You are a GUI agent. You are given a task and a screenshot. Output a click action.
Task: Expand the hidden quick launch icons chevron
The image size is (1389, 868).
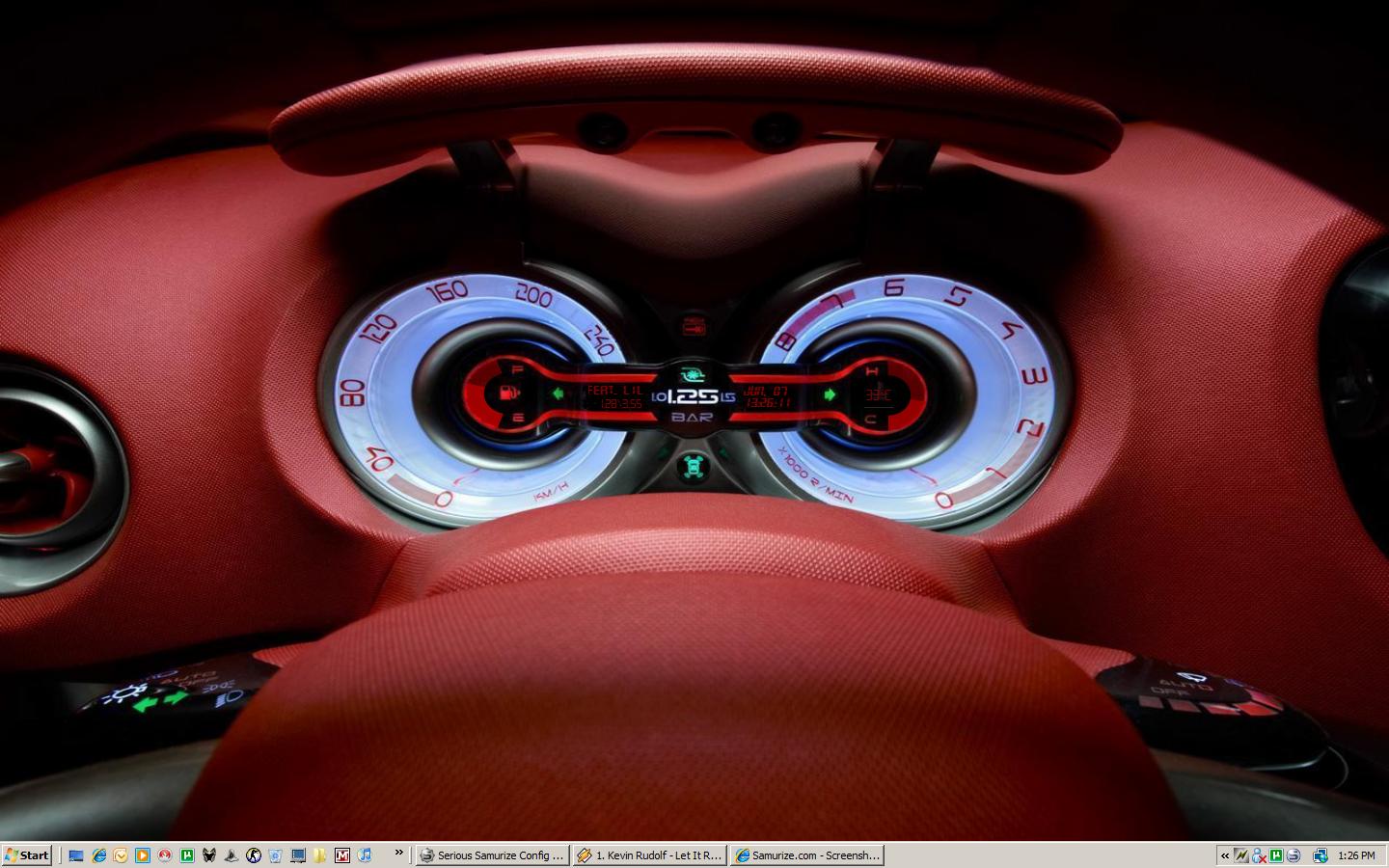tap(398, 853)
